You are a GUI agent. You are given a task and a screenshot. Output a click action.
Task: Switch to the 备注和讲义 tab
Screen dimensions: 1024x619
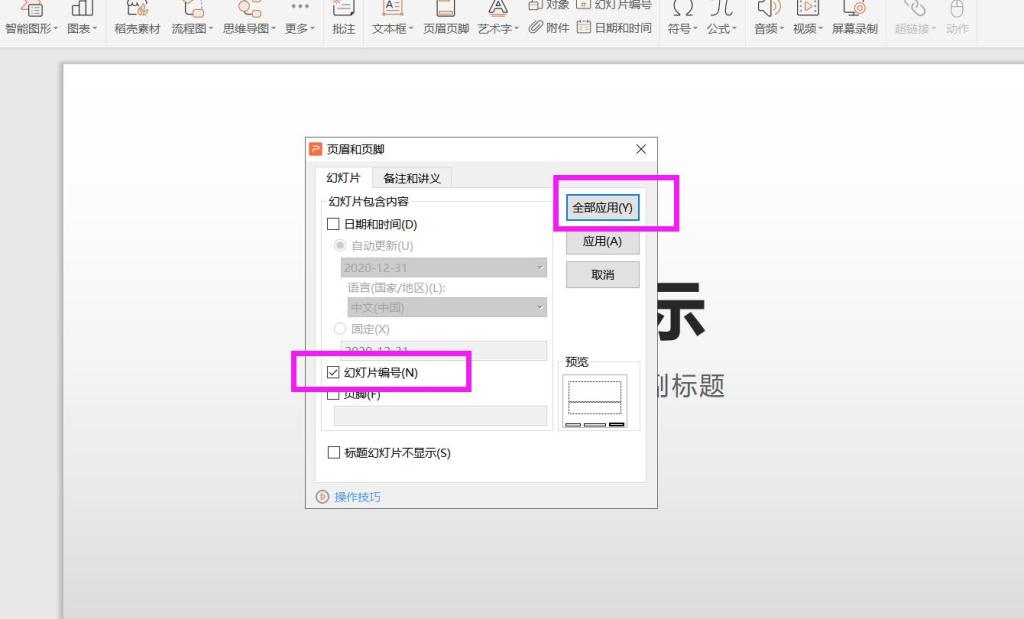coord(411,178)
